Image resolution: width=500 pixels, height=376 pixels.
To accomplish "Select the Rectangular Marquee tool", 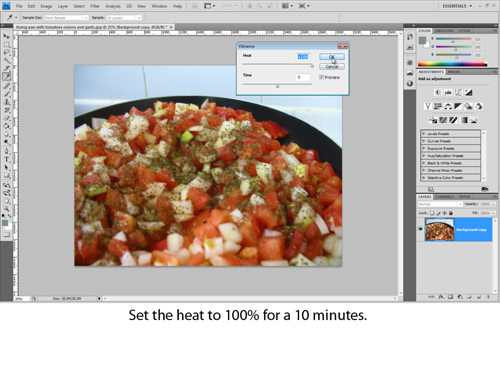I will click(x=6, y=44).
